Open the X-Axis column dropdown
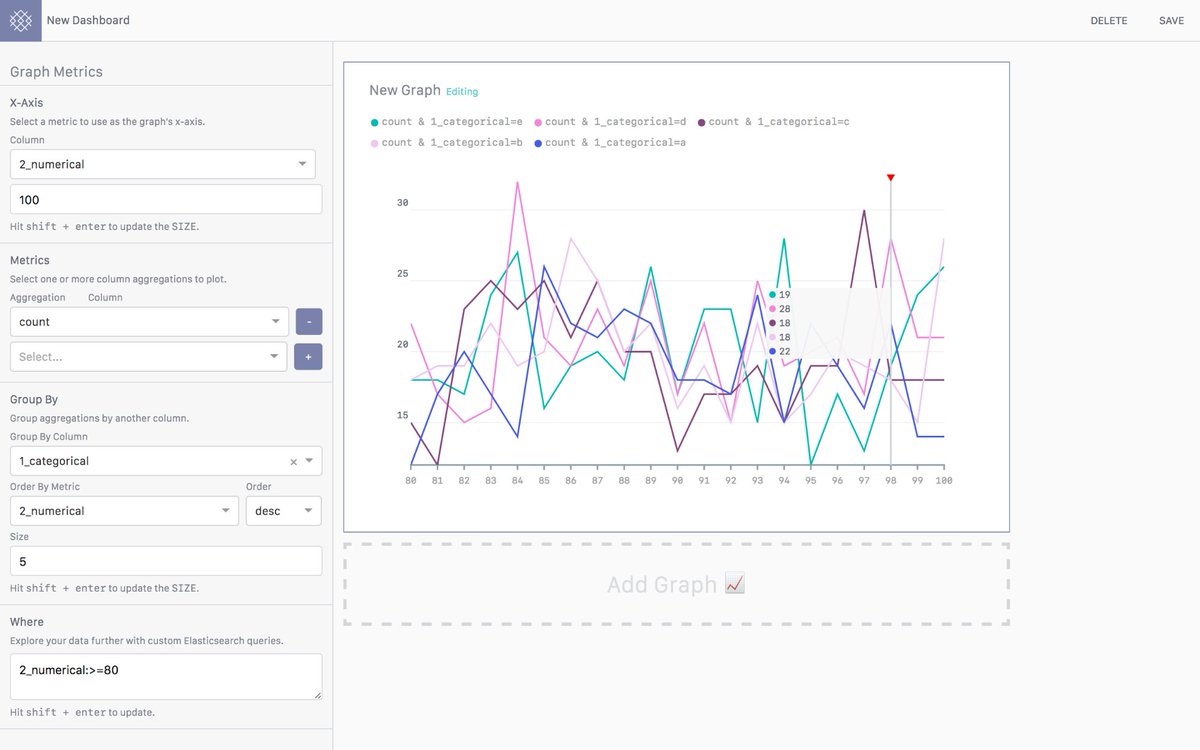Viewport: 1200px width, 750px height. (x=162, y=164)
